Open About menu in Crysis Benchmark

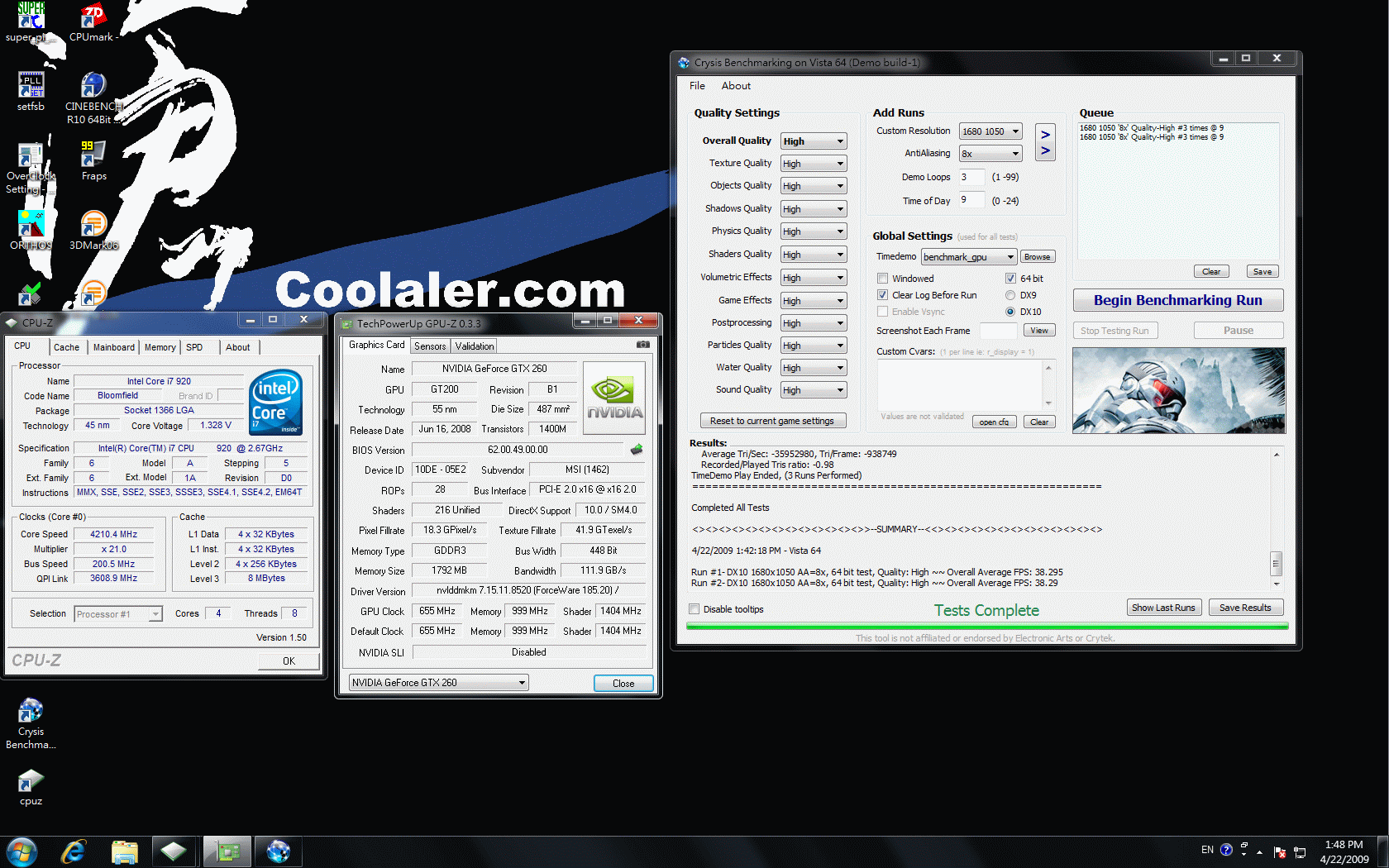(x=736, y=86)
